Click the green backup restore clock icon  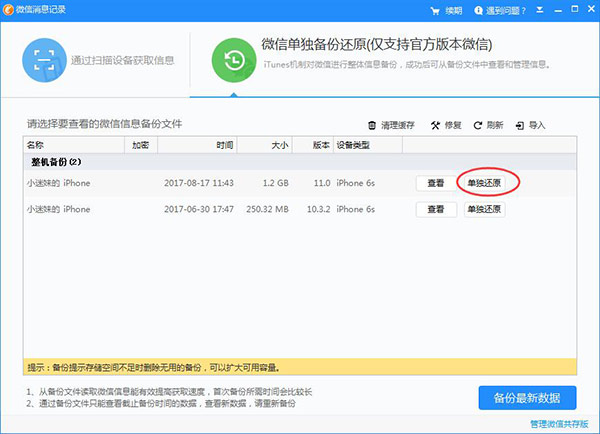click(x=234, y=60)
